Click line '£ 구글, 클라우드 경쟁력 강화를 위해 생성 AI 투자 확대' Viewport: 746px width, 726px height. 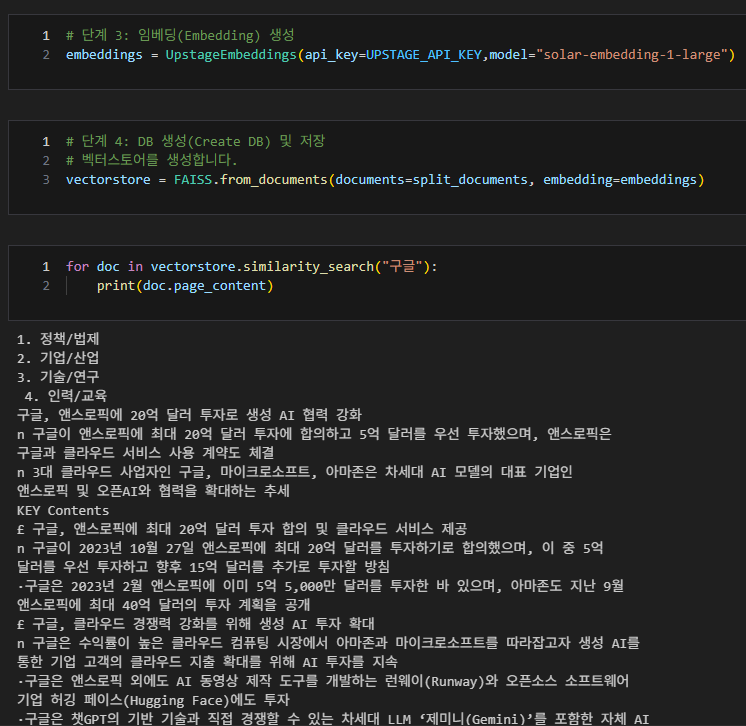click(196, 624)
